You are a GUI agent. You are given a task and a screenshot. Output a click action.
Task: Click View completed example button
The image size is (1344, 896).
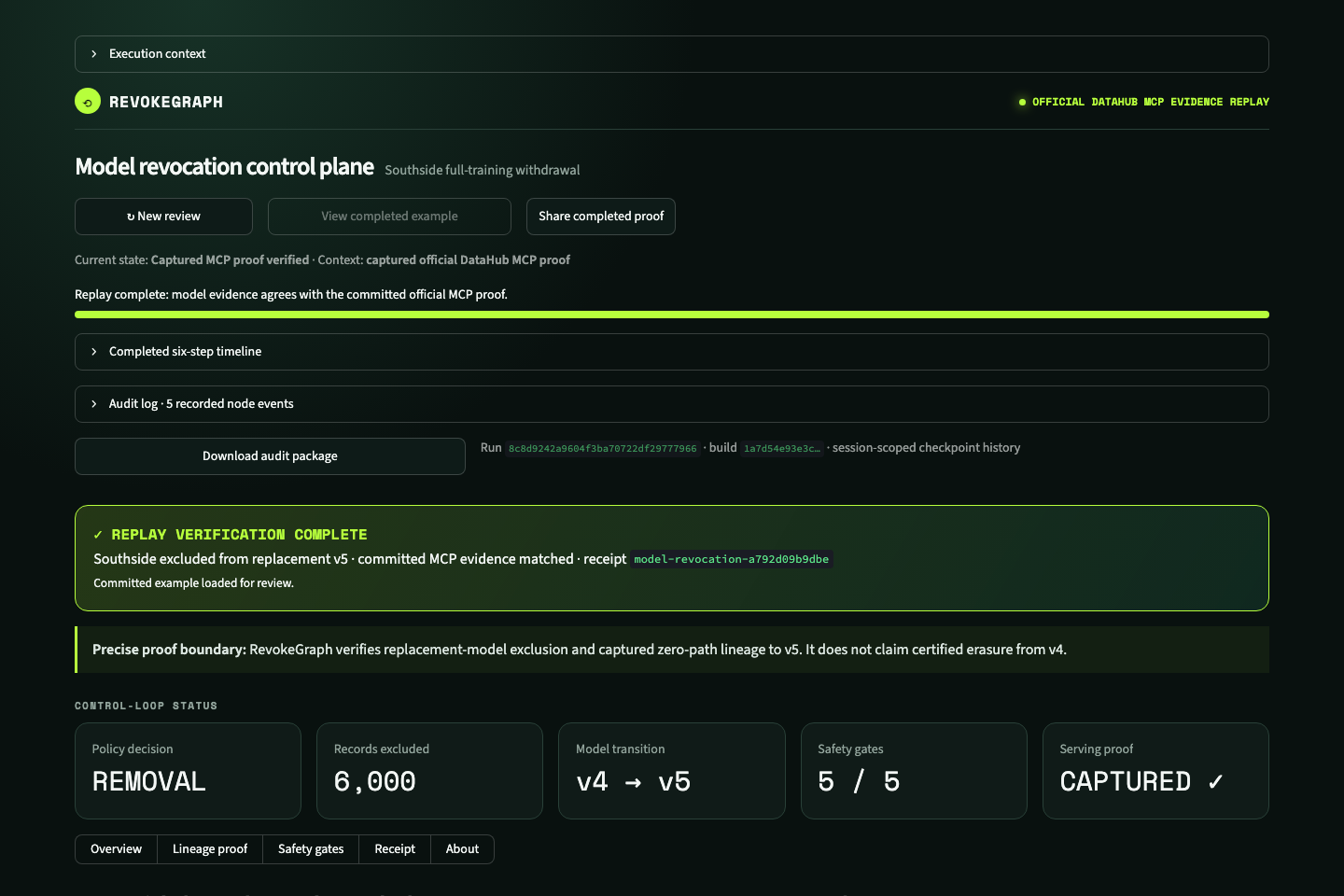pyautogui.click(x=389, y=217)
